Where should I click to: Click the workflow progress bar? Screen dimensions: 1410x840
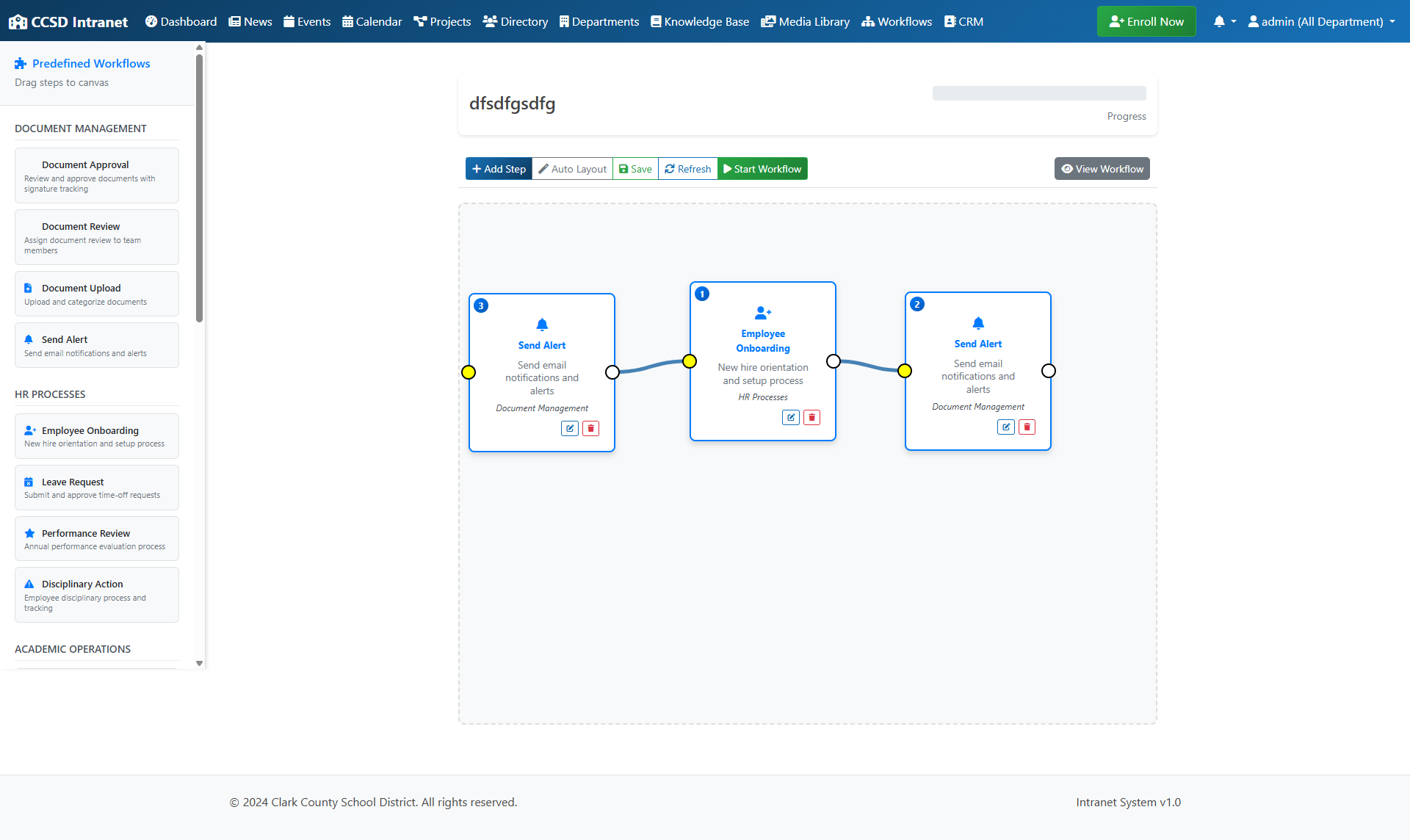1039,93
